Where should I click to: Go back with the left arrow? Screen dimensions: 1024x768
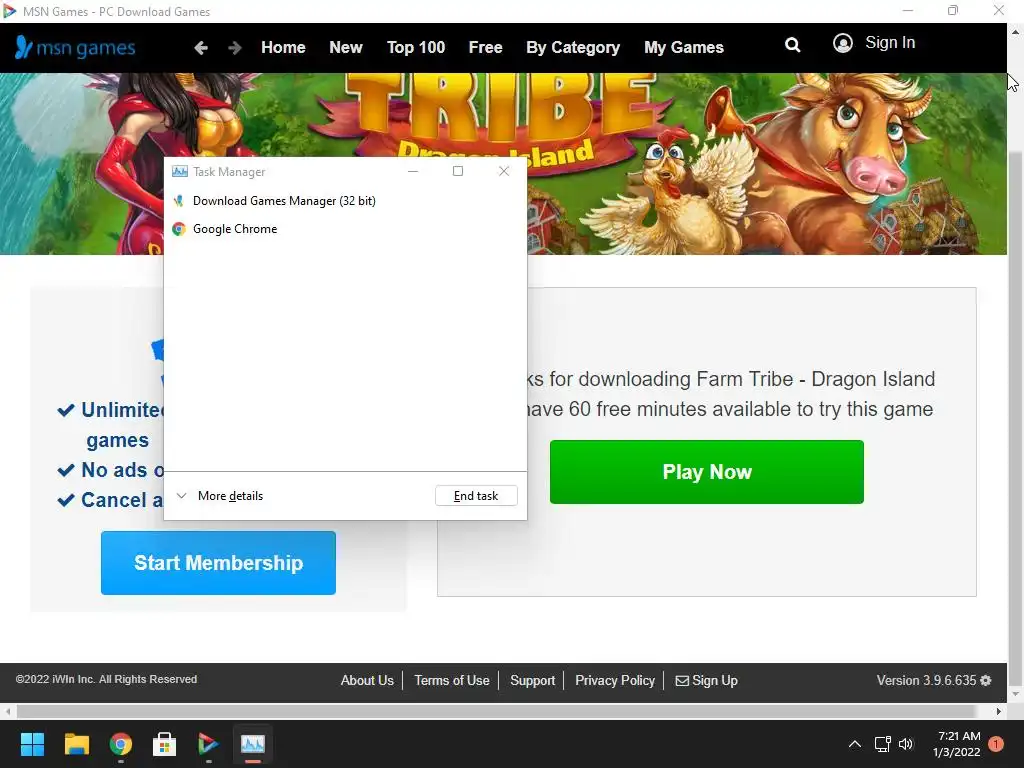pos(200,48)
